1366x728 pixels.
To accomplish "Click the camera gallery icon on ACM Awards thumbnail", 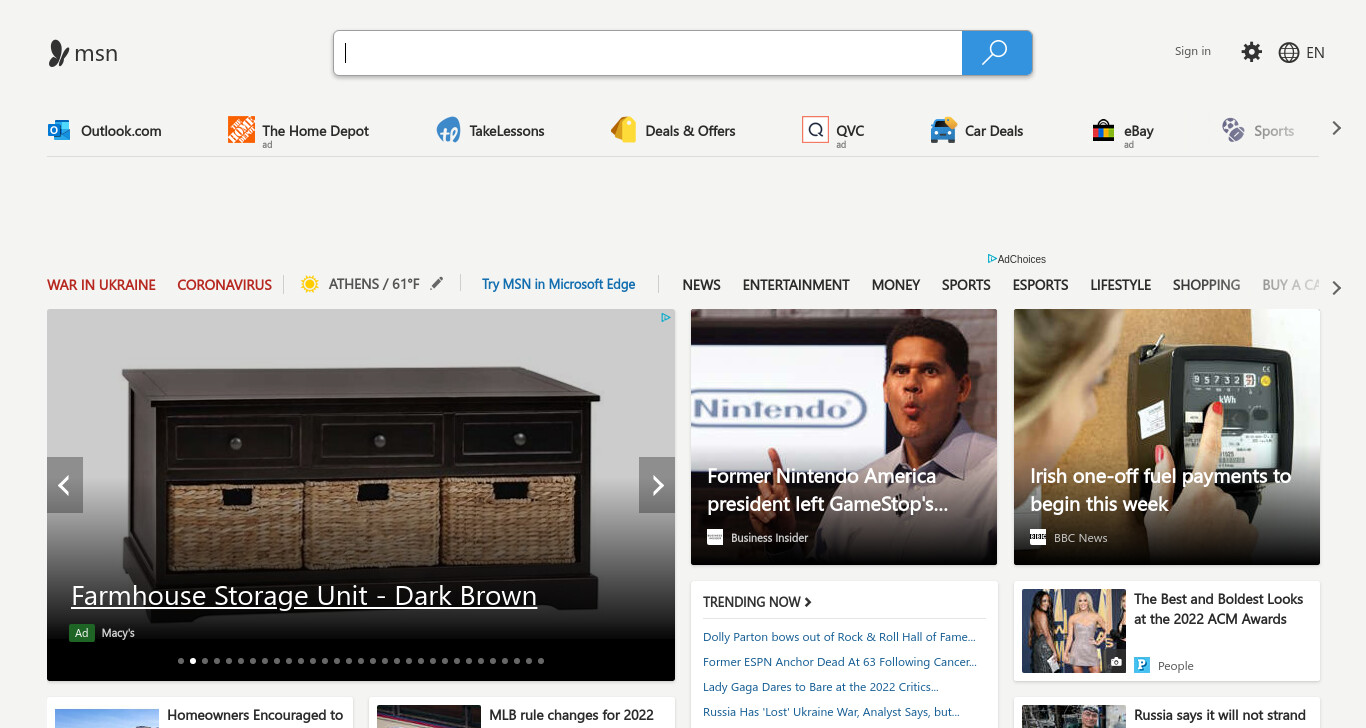I will click(x=1116, y=662).
